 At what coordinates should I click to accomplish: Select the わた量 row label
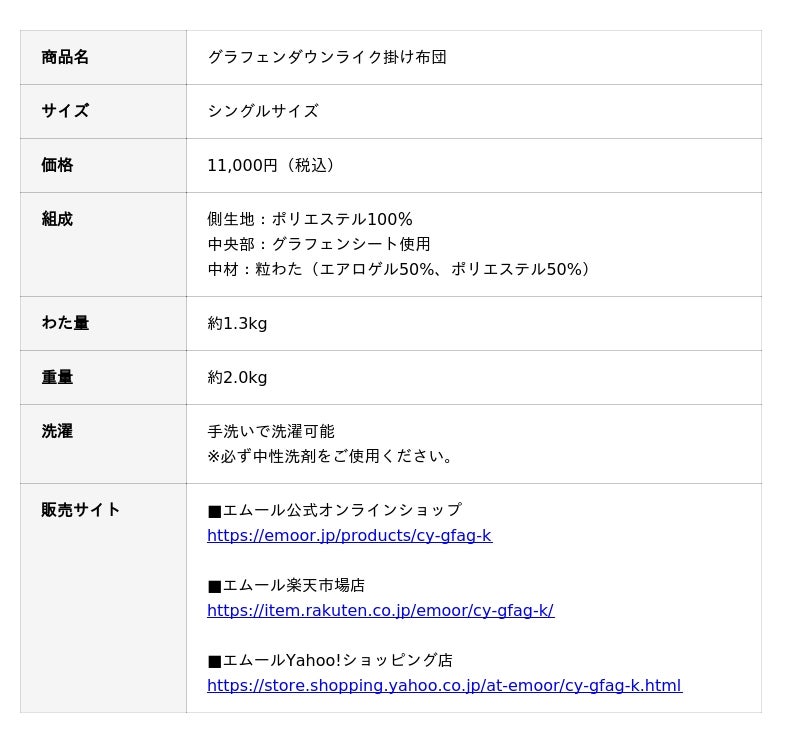65,323
